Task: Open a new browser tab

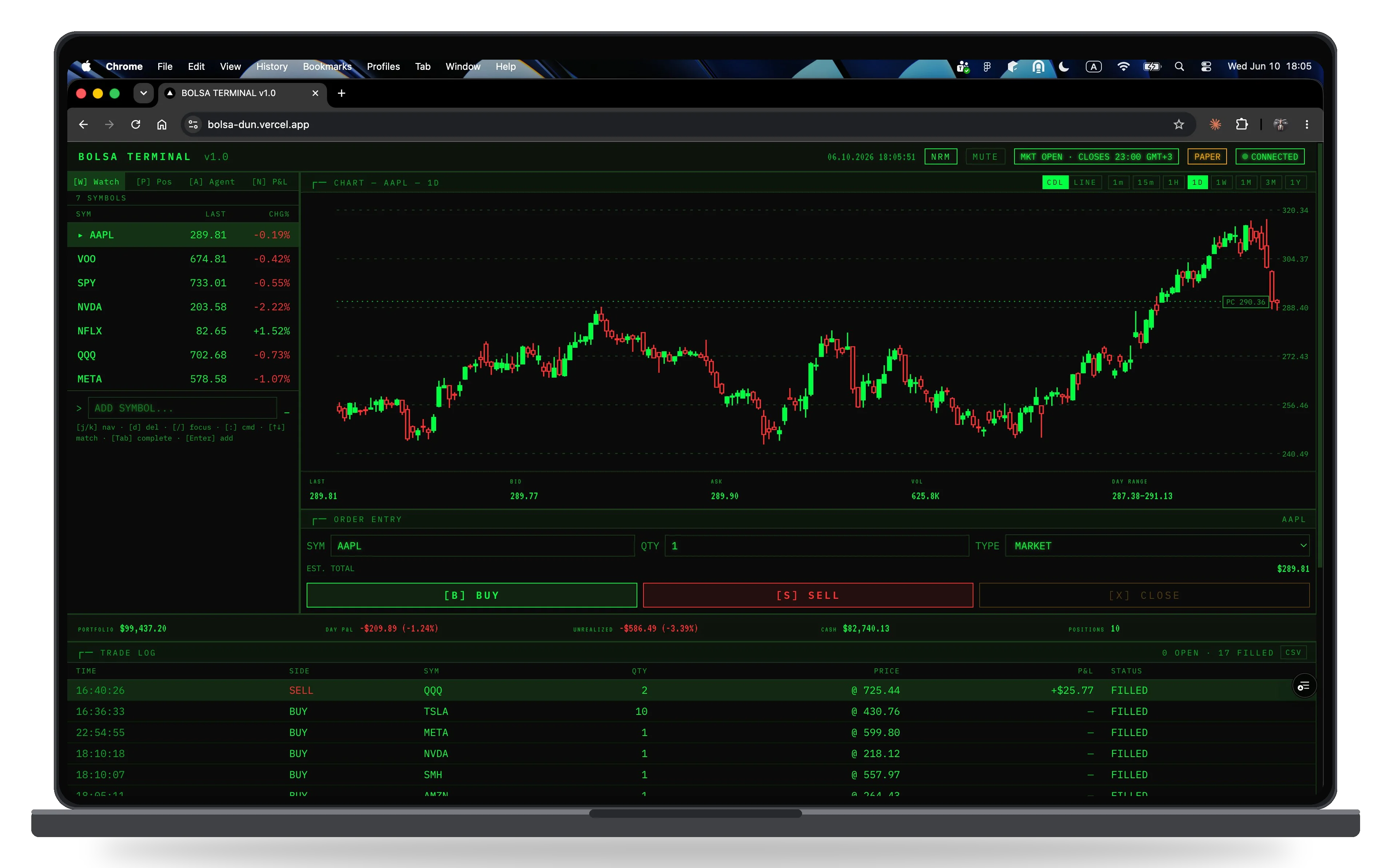Action: point(342,93)
